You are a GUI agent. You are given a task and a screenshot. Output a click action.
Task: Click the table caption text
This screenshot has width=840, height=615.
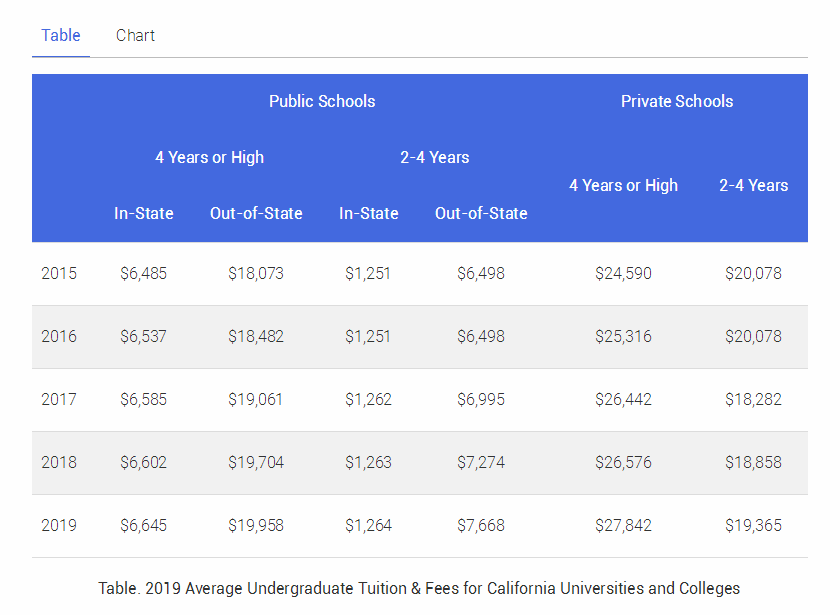[x=419, y=588]
